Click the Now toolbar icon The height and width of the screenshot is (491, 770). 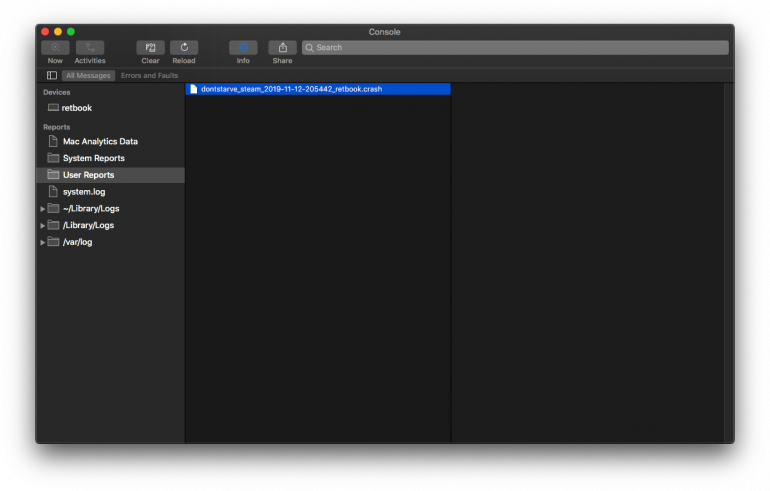click(55, 48)
